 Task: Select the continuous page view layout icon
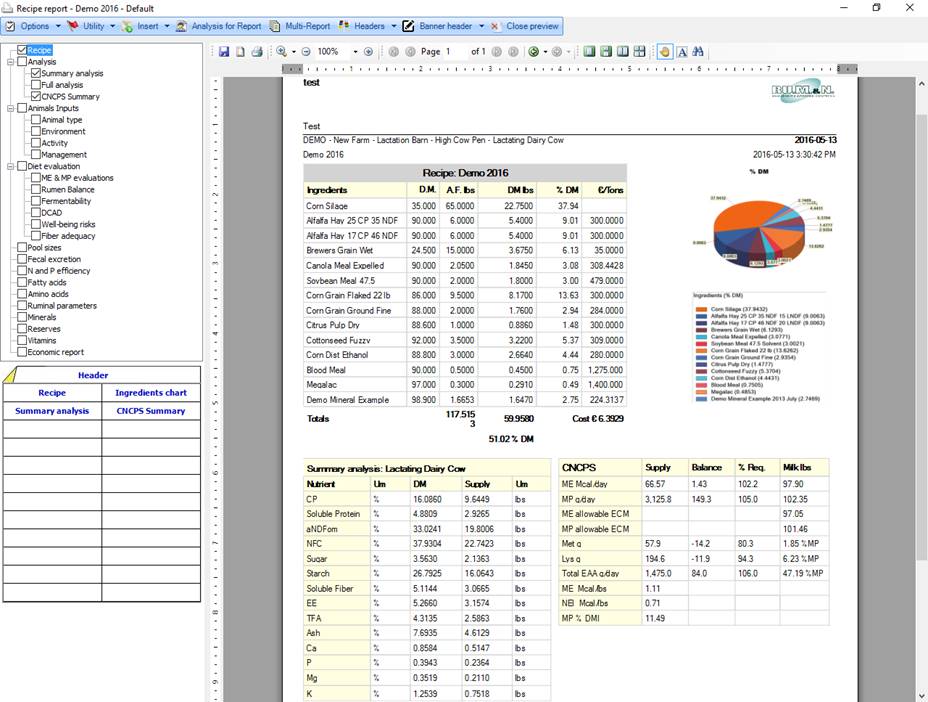(x=606, y=51)
